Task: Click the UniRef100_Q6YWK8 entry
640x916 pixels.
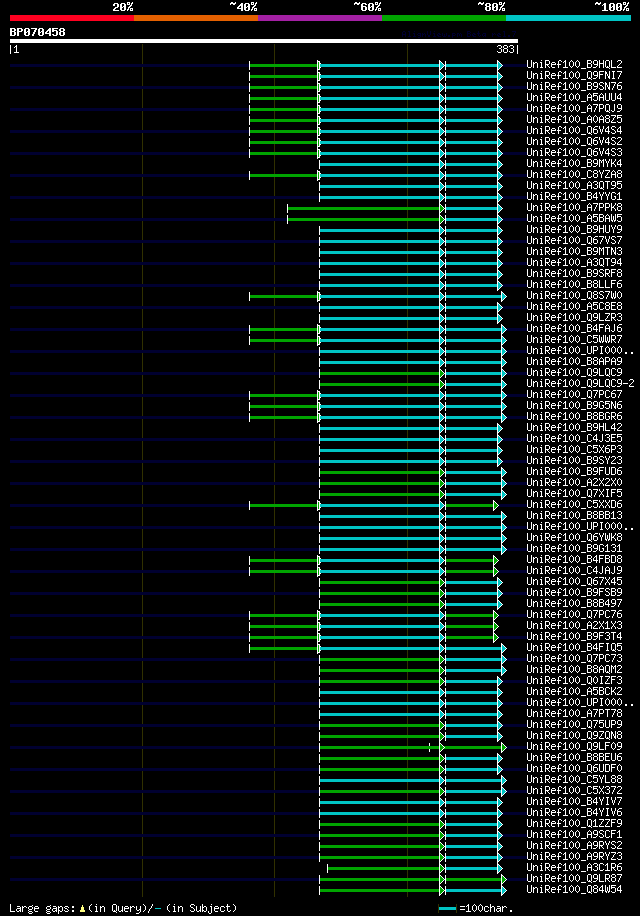Action: coord(574,537)
